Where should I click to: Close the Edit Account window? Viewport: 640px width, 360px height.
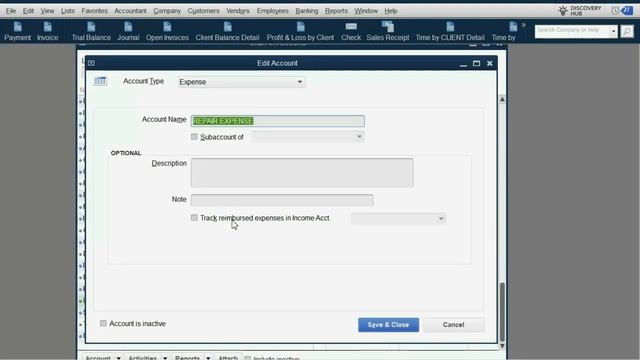tap(490, 63)
